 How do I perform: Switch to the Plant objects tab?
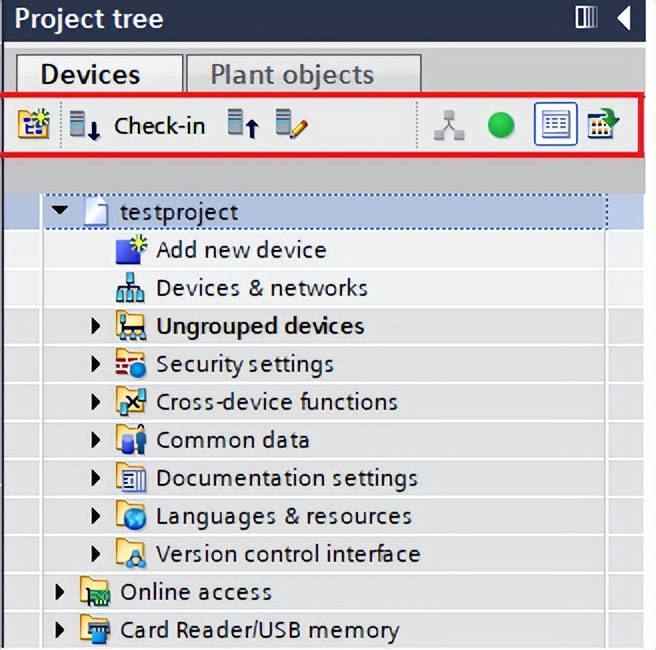(292, 74)
